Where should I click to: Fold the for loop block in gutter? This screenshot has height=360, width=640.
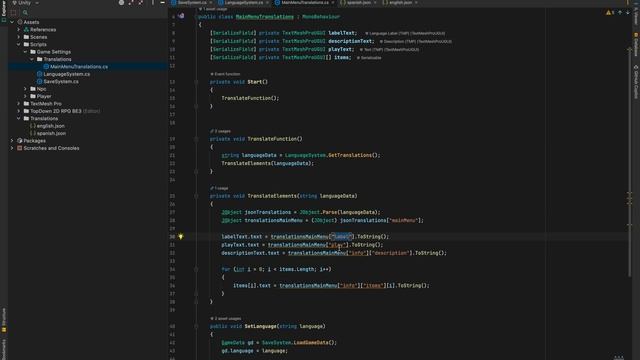coord(196,269)
